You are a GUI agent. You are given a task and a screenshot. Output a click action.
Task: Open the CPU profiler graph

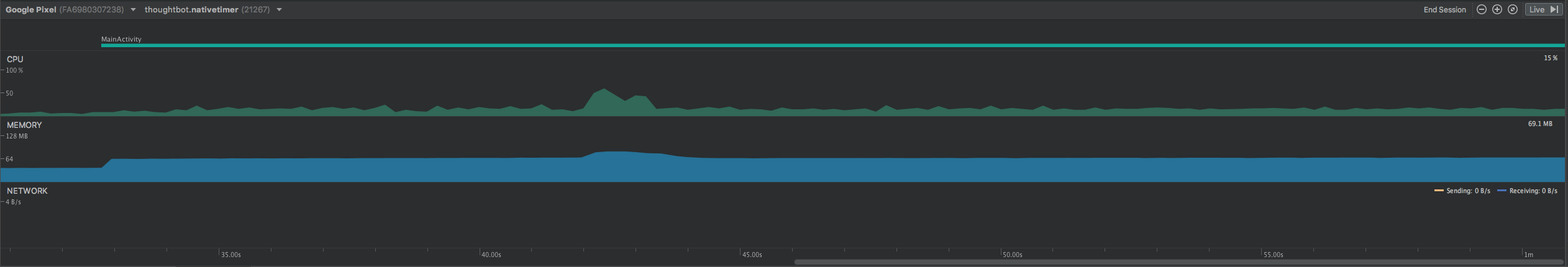783,84
